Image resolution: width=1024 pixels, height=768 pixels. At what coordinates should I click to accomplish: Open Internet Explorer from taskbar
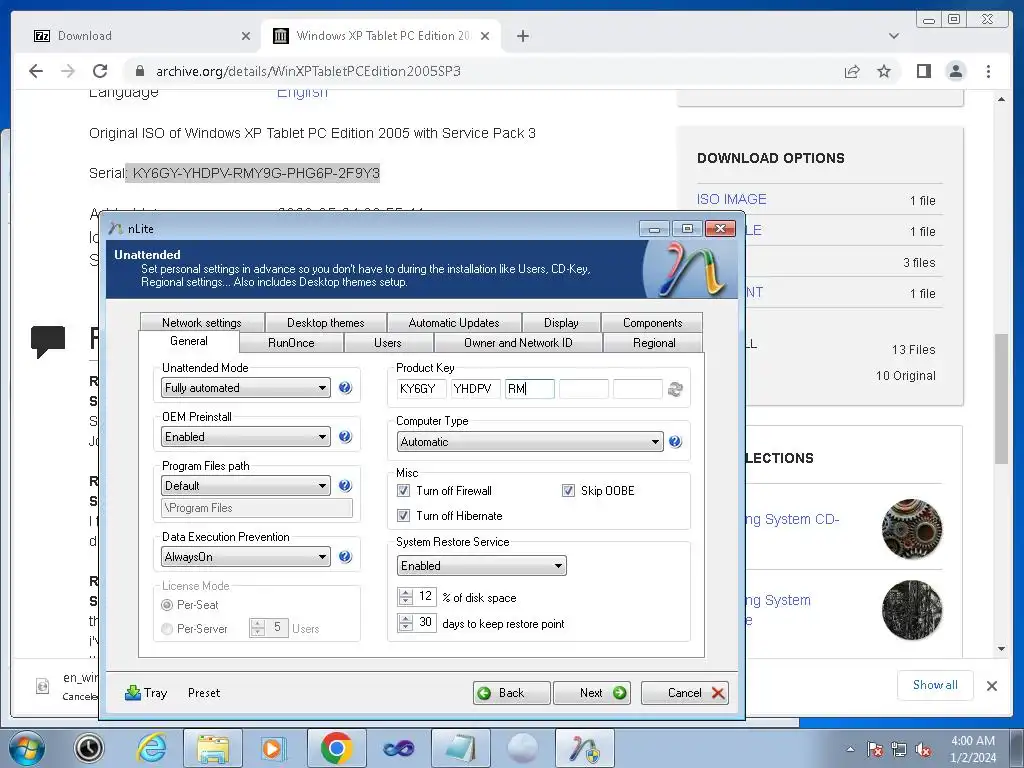152,748
